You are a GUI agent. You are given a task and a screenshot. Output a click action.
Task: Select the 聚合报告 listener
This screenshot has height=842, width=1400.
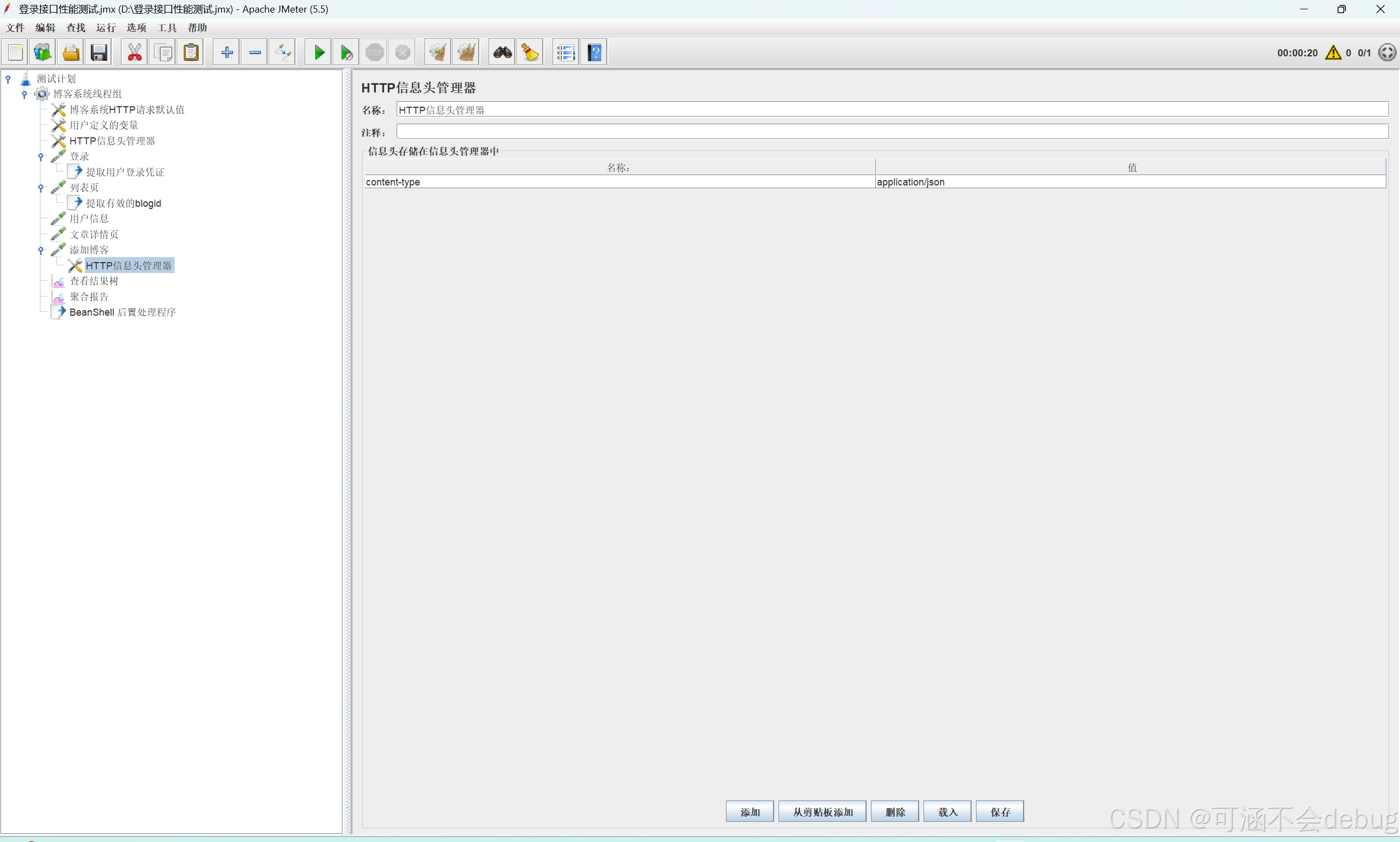[x=89, y=297]
